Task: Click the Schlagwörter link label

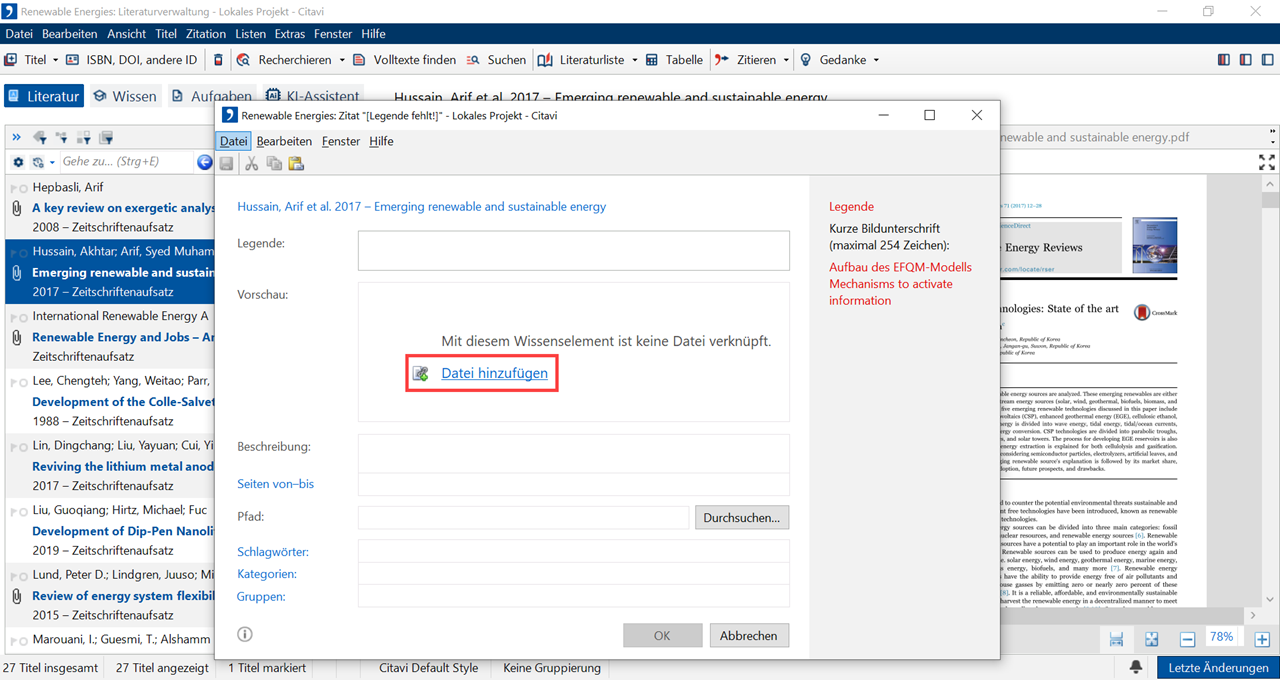Action: coord(273,552)
